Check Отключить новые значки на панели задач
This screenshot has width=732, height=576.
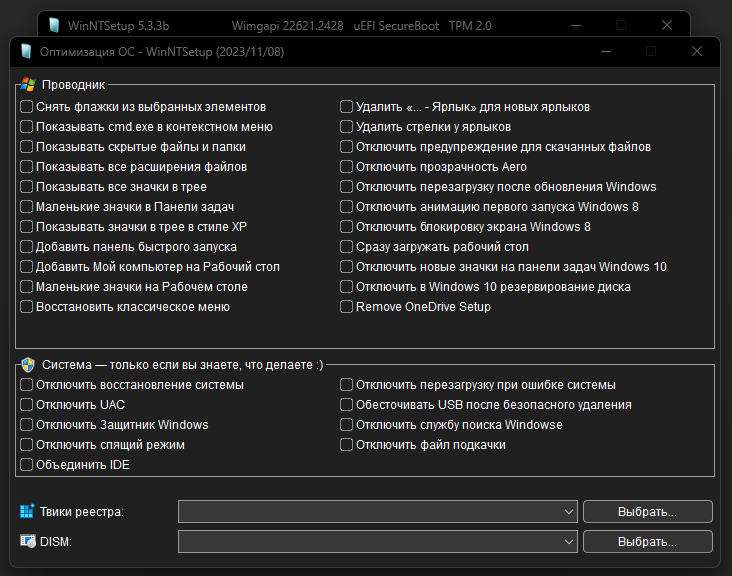point(346,267)
